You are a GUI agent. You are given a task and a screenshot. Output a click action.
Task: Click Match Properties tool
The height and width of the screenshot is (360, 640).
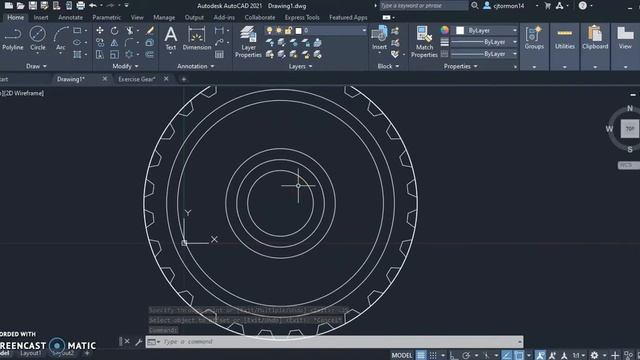point(424,42)
